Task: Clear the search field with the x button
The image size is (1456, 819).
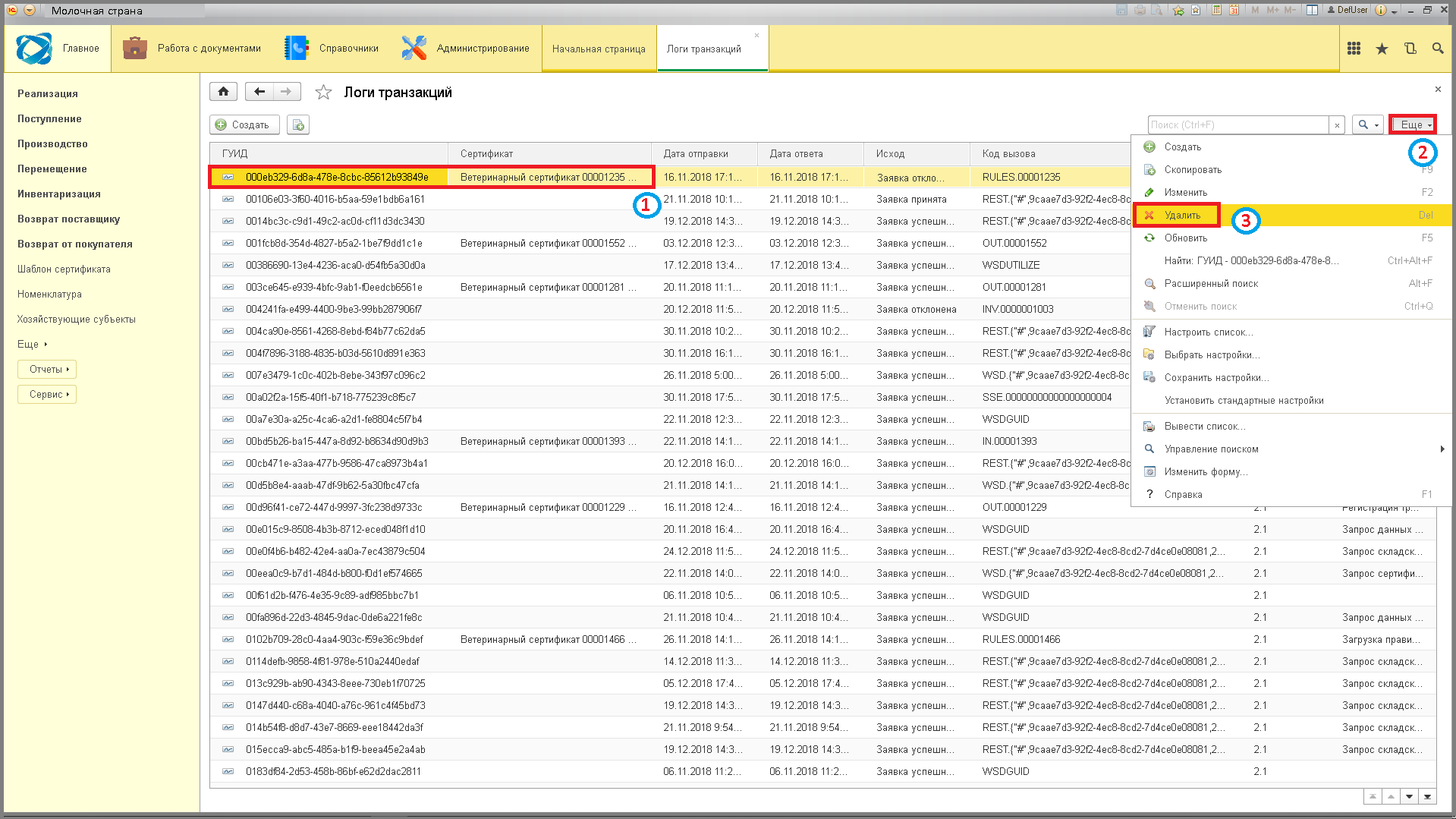Action: 1337,124
